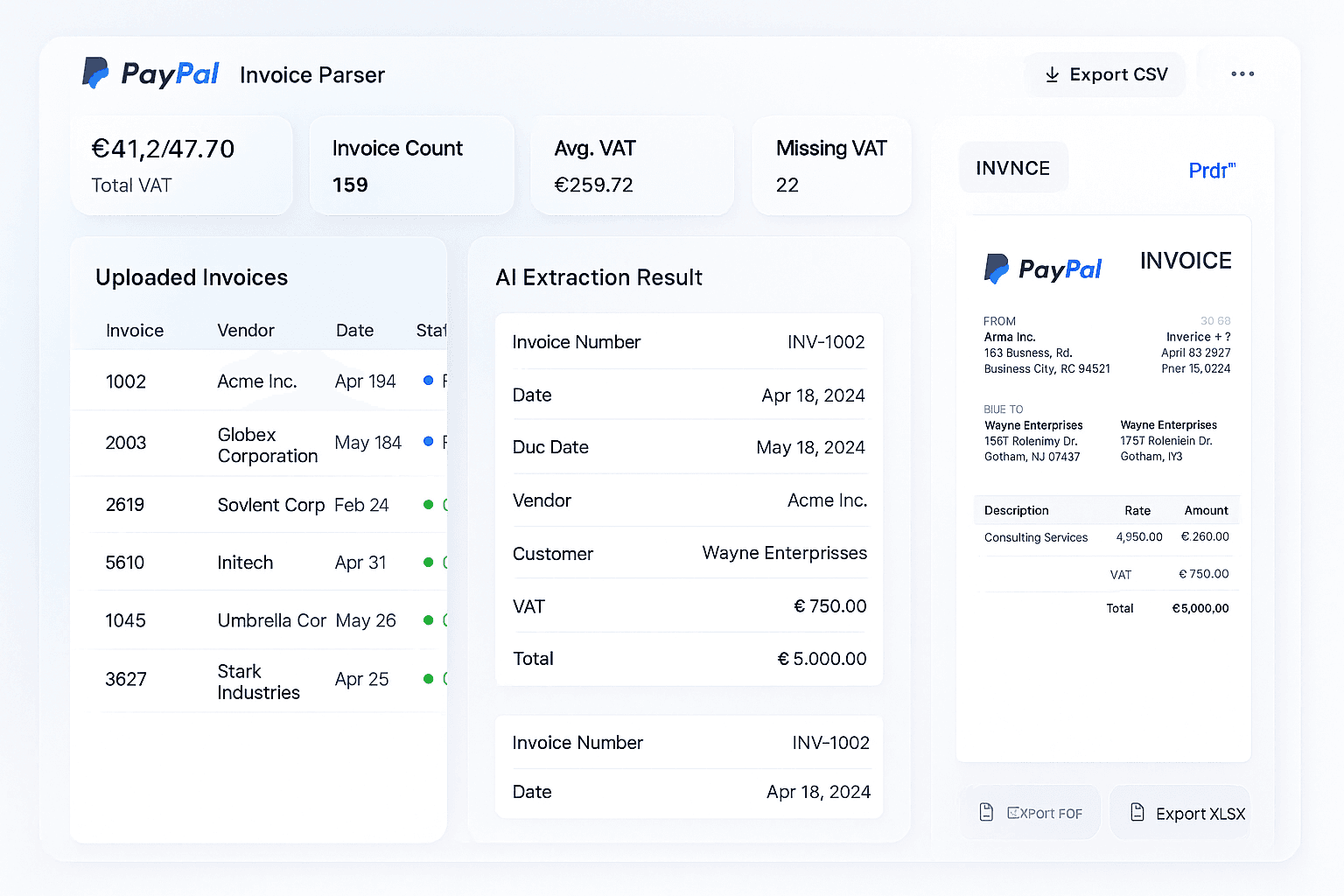This screenshot has width=1344, height=896.
Task: Select invoice 2619 row
Action: click(259, 505)
